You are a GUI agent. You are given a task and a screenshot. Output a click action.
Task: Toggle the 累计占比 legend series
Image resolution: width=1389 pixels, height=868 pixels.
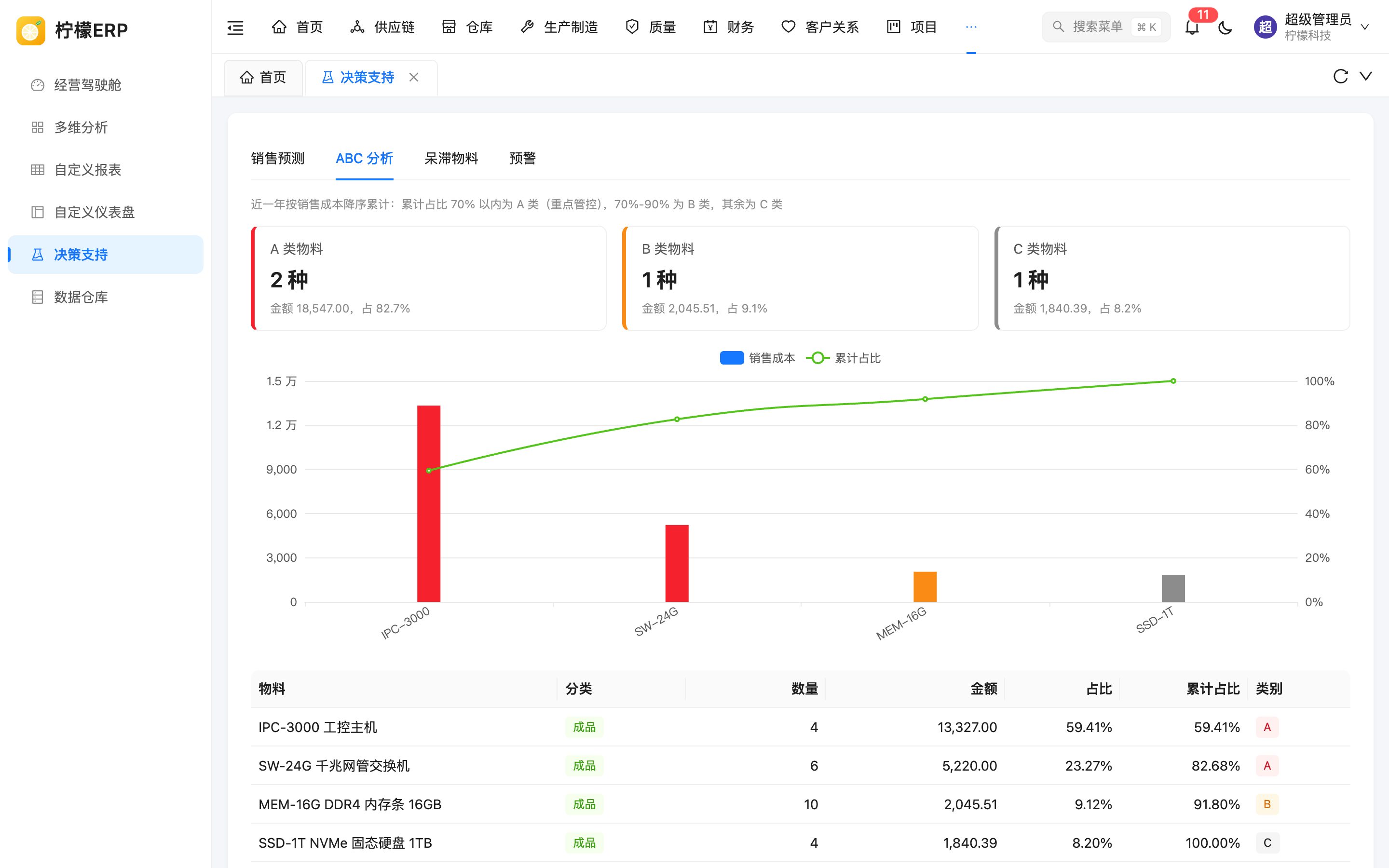[844, 358]
